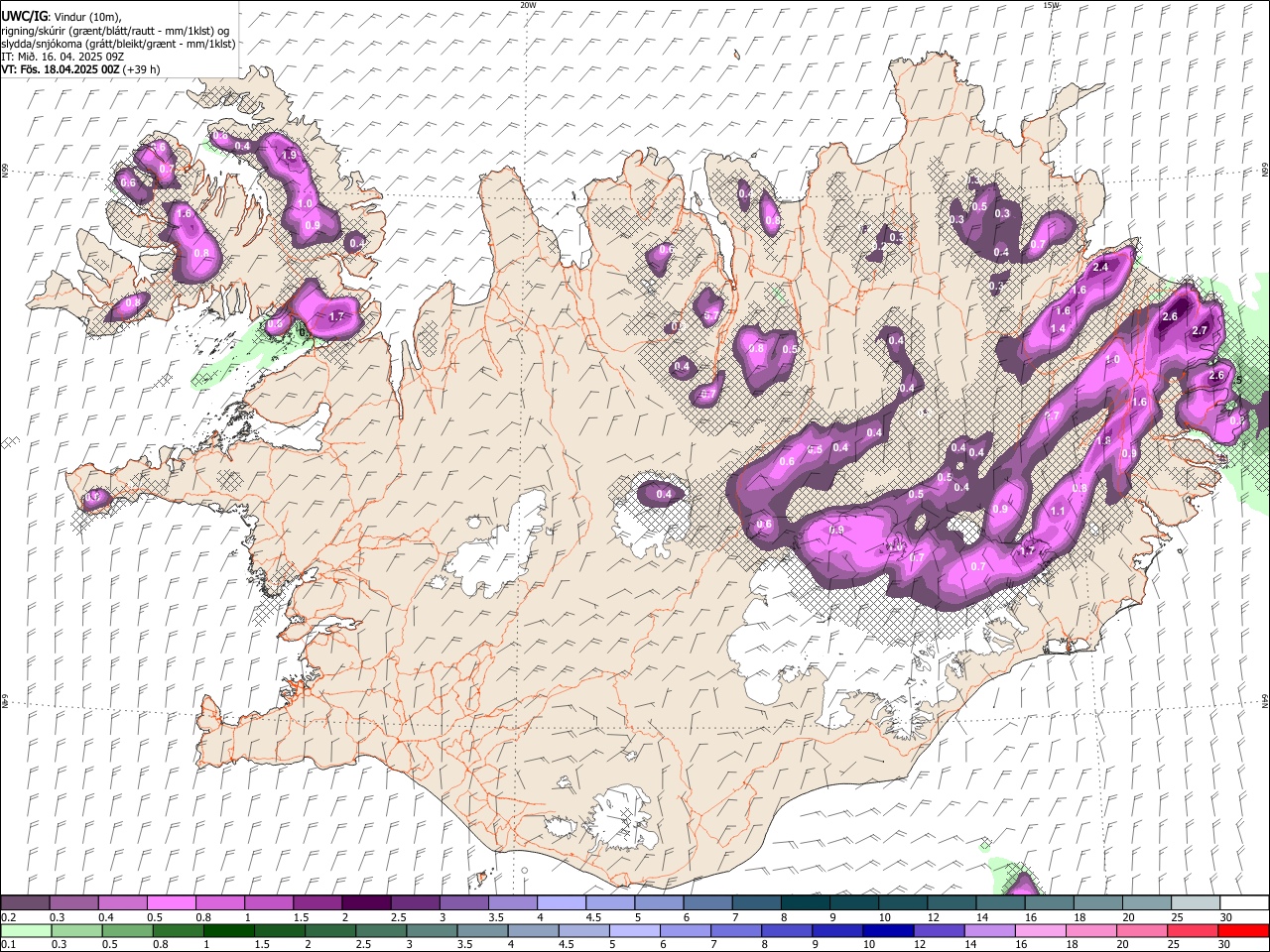Click the 15W longitude label at the top

click(x=1051, y=5)
